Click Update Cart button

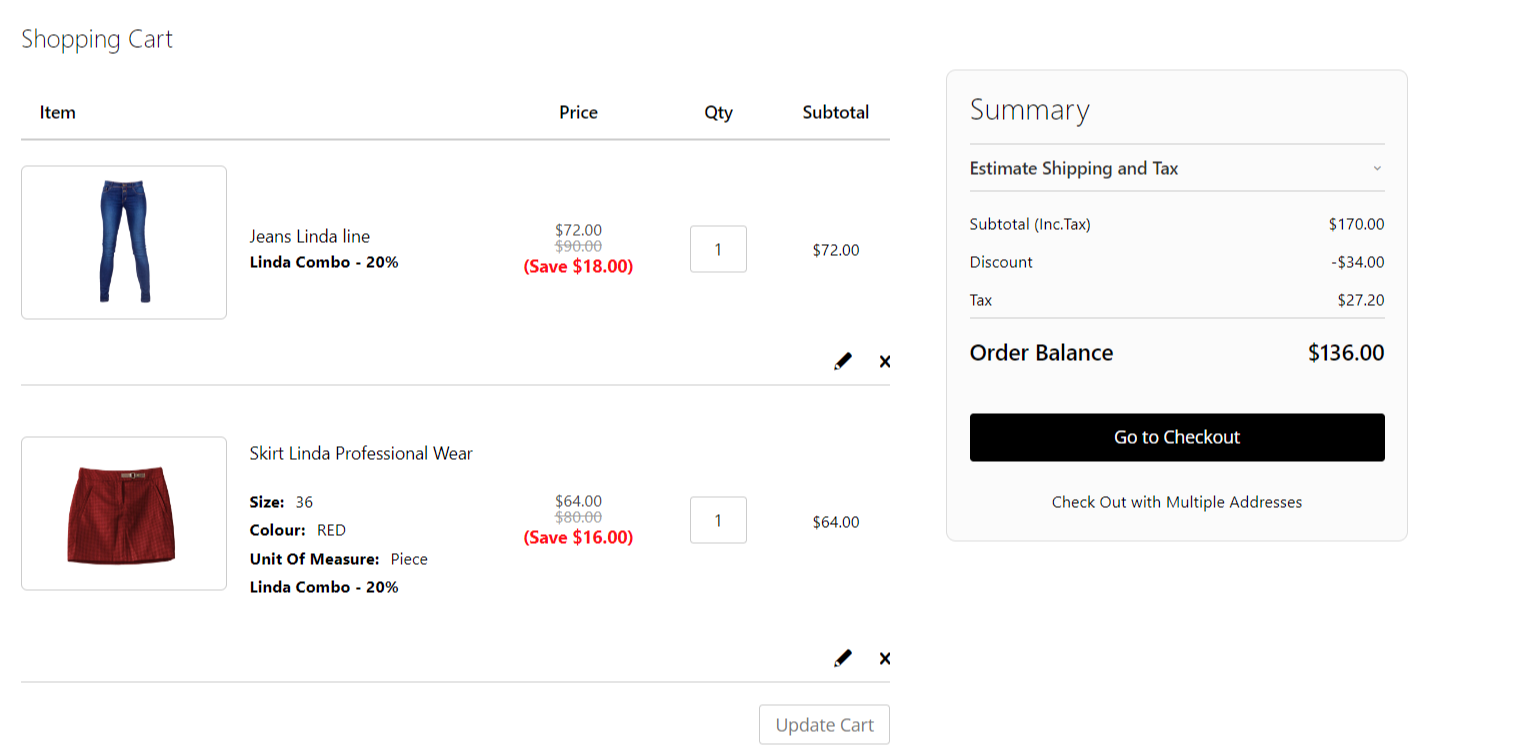824,725
